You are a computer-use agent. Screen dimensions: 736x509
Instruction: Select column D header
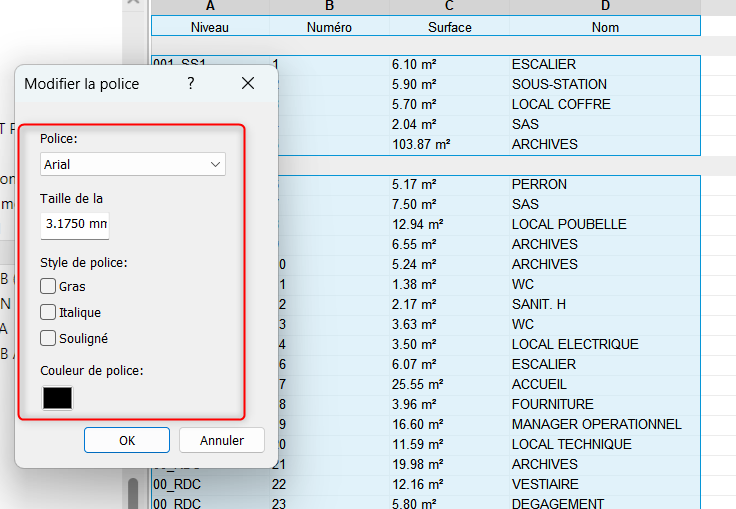click(x=605, y=6)
